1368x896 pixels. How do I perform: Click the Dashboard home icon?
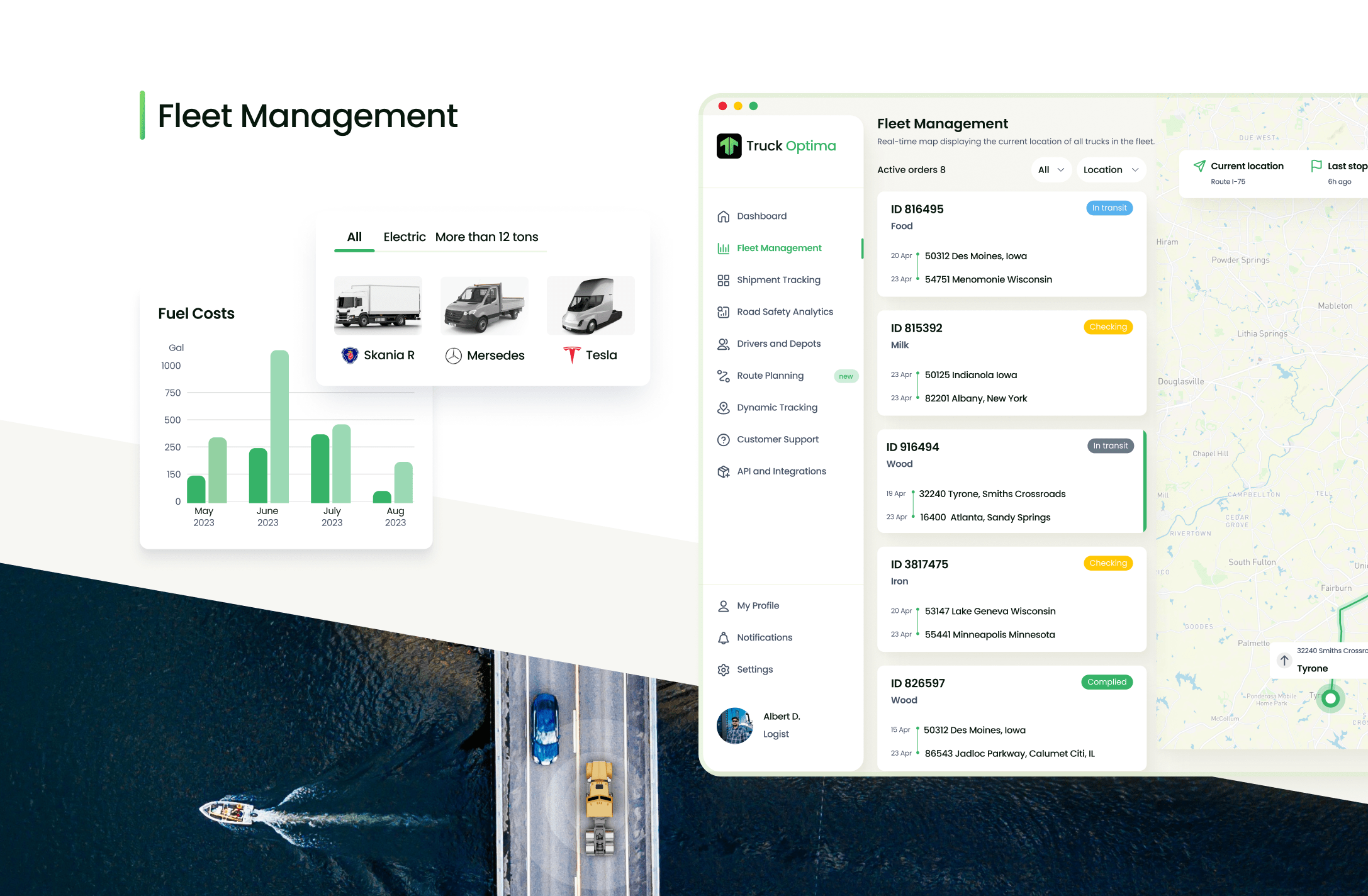(723, 216)
